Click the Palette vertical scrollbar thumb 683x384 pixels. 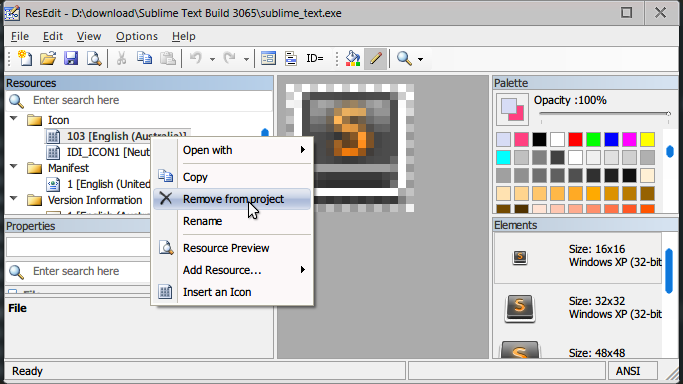(x=670, y=152)
